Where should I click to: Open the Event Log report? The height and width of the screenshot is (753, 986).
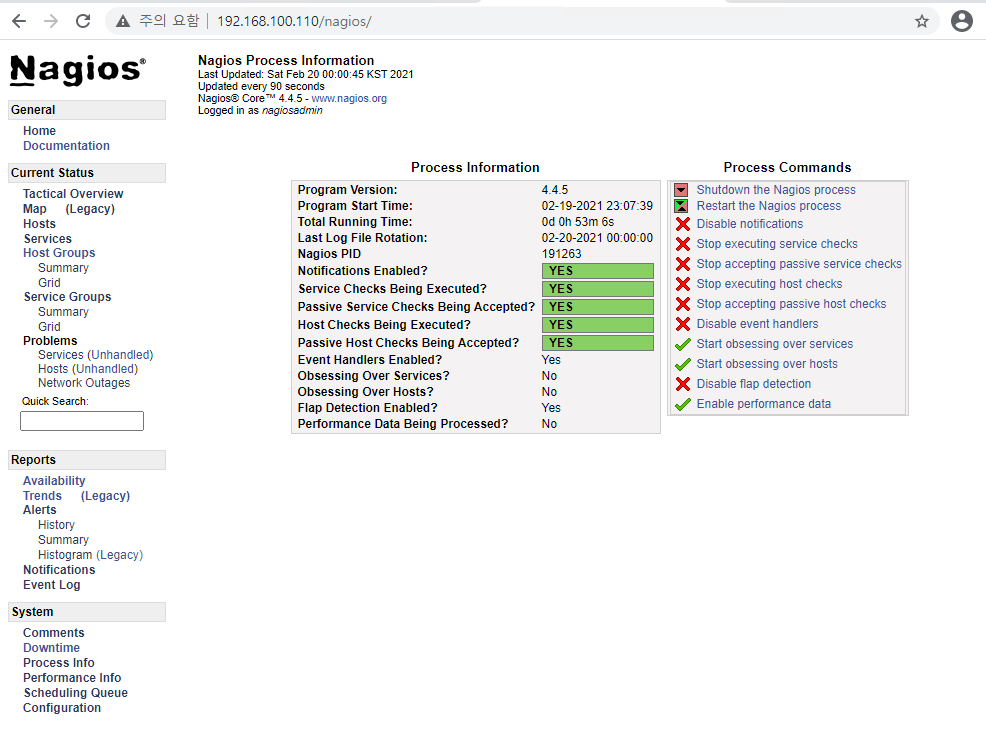52,585
